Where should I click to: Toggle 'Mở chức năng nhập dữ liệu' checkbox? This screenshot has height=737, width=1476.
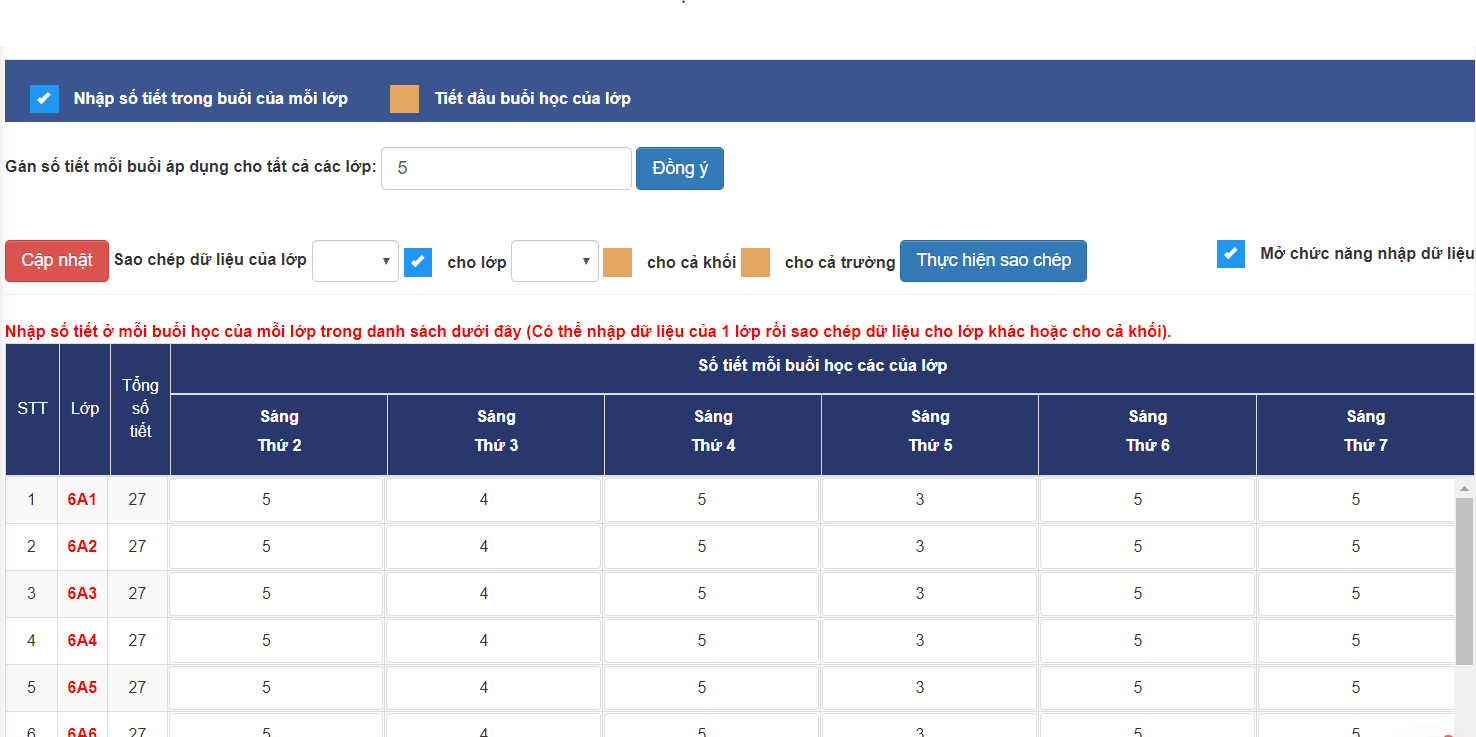(x=1231, y=254)
